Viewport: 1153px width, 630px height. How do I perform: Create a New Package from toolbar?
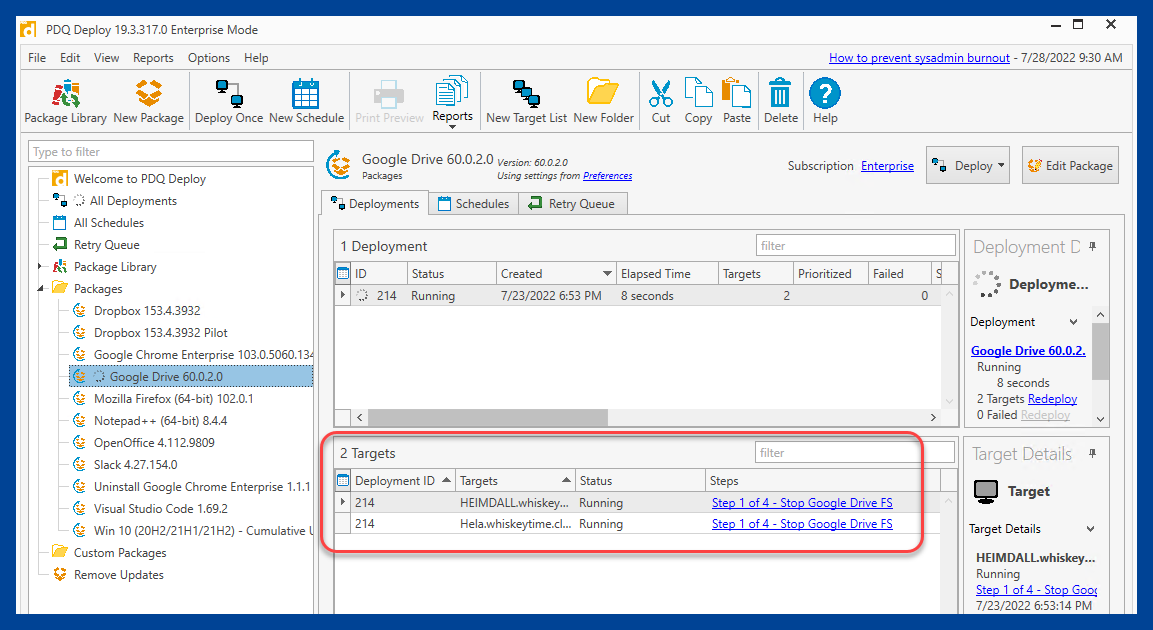click(x=149, y=101)
